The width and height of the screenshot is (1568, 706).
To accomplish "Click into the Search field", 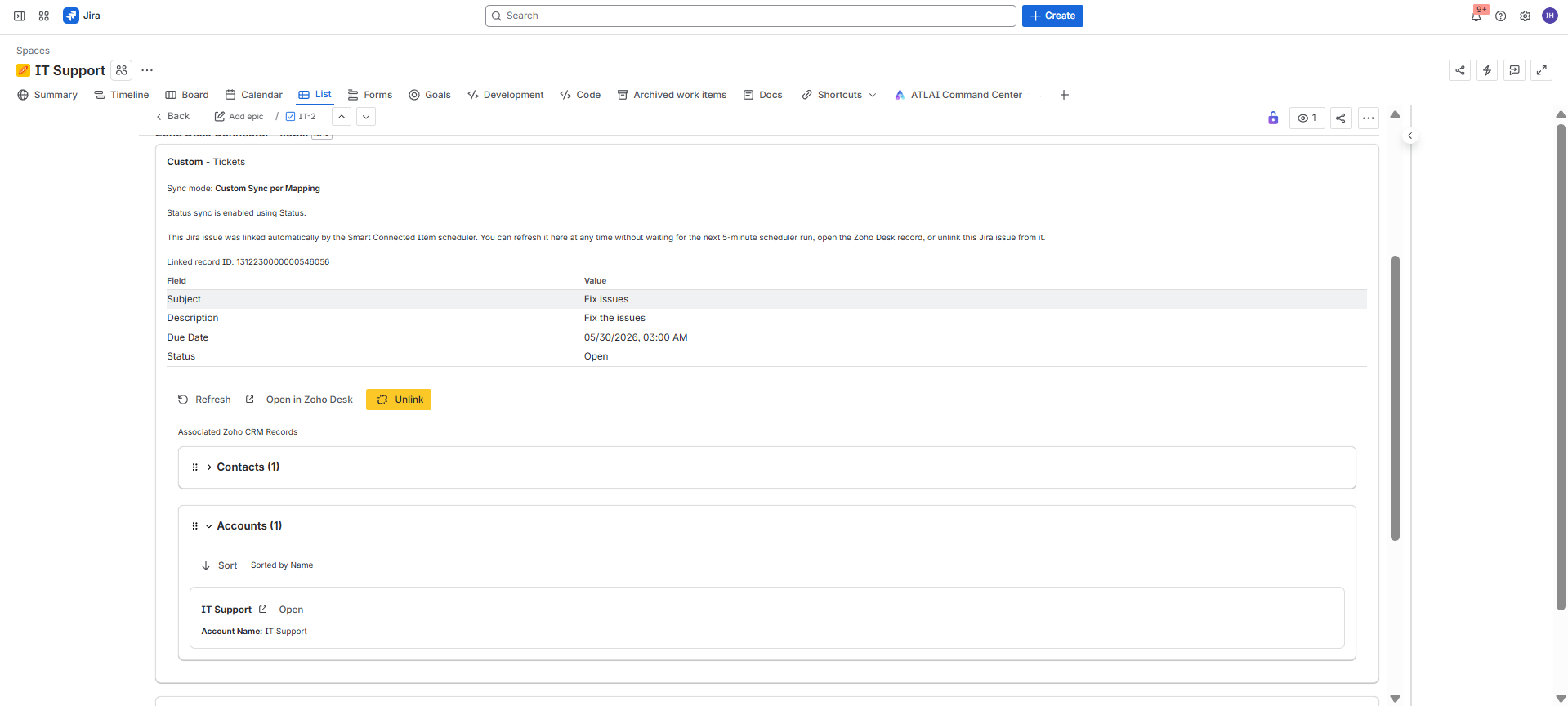I will (751, 16).
